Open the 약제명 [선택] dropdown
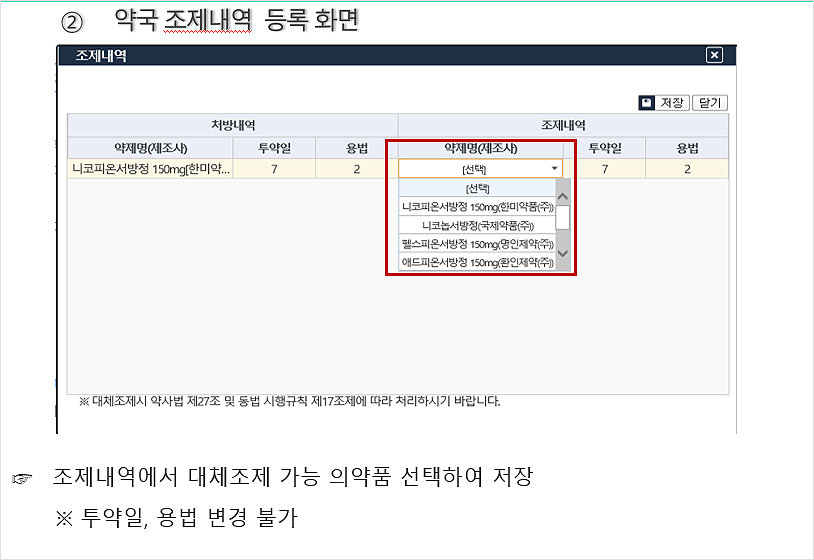814x560 pixels. pos(480,169)
